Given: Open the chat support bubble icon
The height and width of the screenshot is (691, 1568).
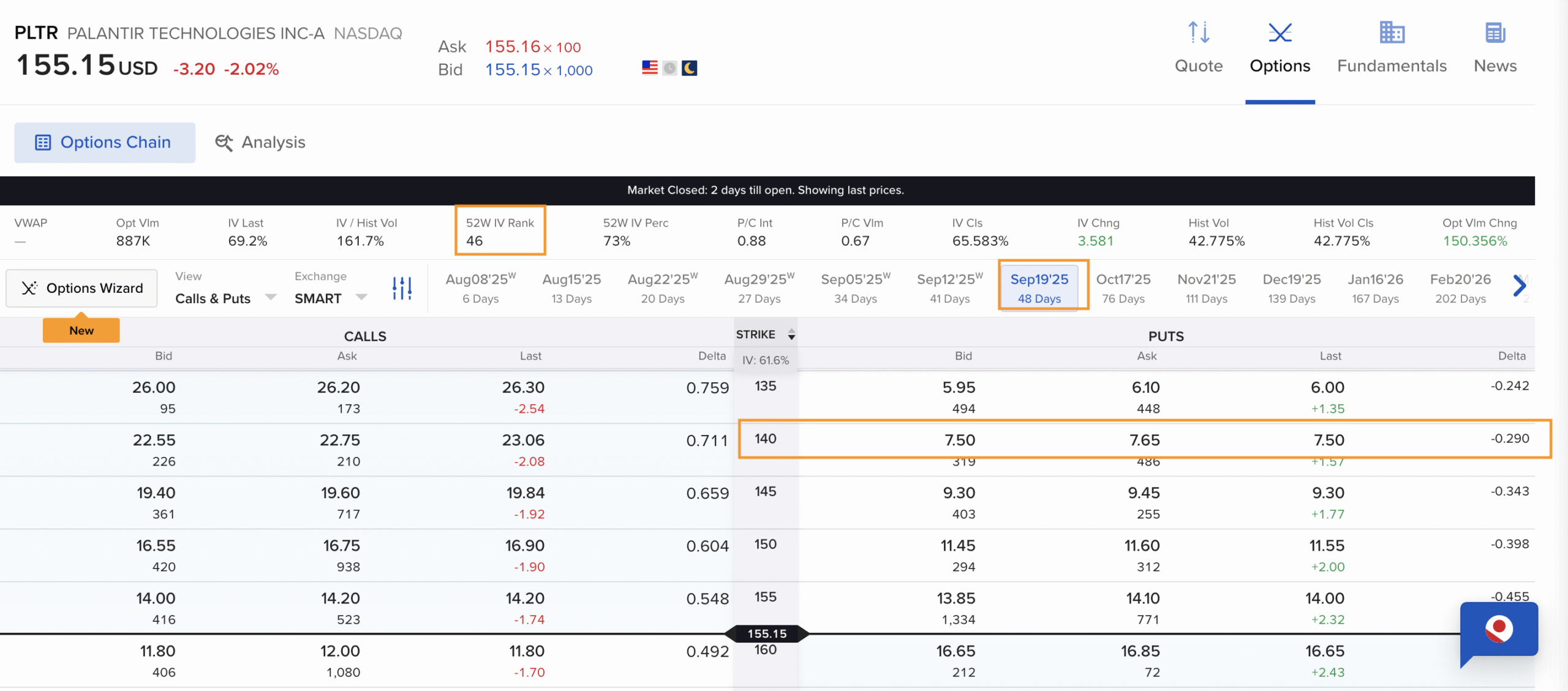Looking at the screenshot, I should click(x=1498, y=630).
